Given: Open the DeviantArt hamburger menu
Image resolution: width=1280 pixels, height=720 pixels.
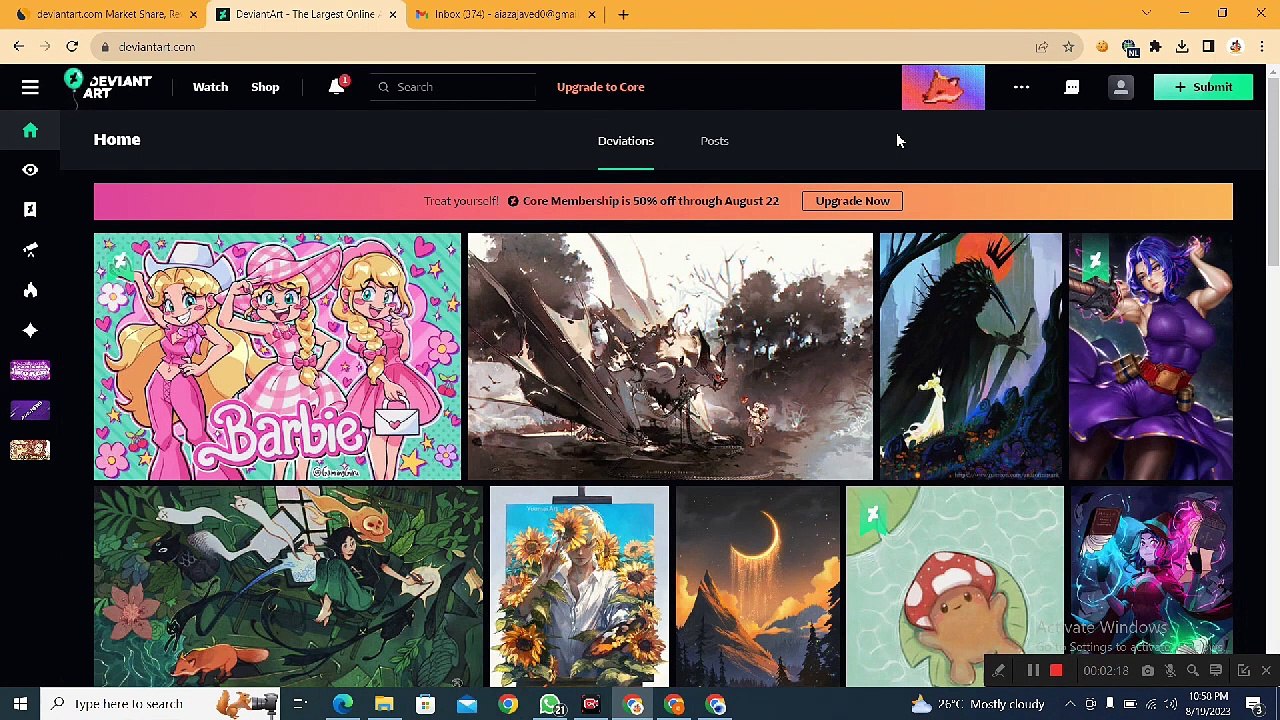Looking at the screenshot, I should point(30,87).
